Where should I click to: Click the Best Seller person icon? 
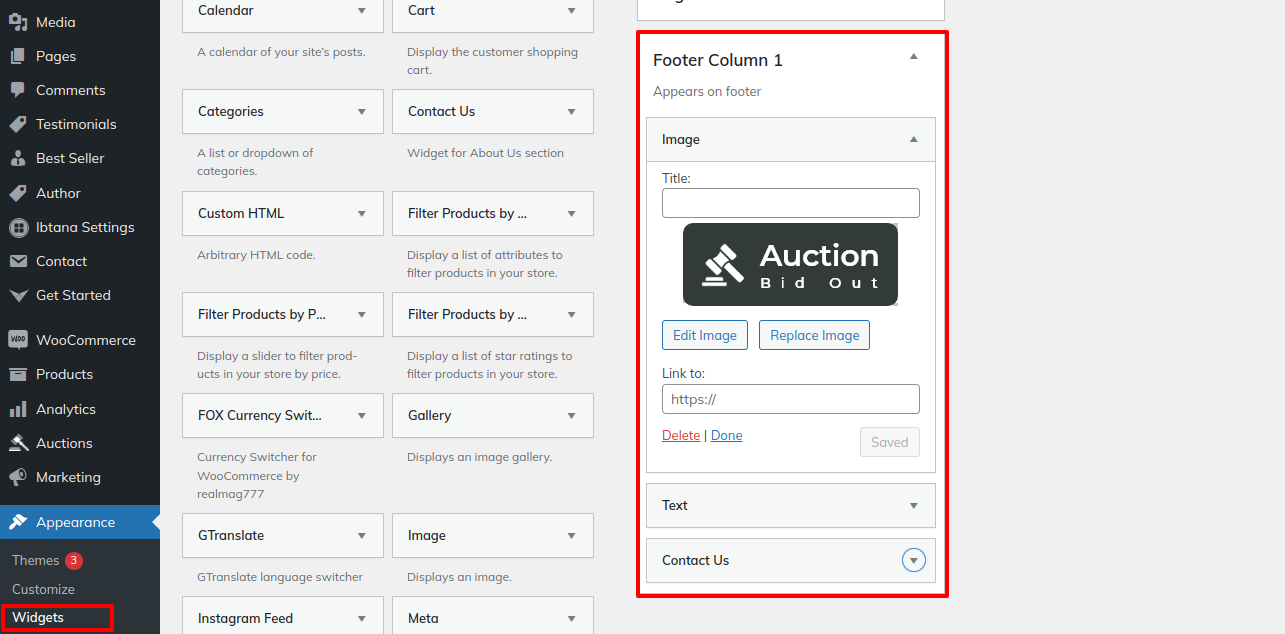pyautogui.click(x=18, y=159)
